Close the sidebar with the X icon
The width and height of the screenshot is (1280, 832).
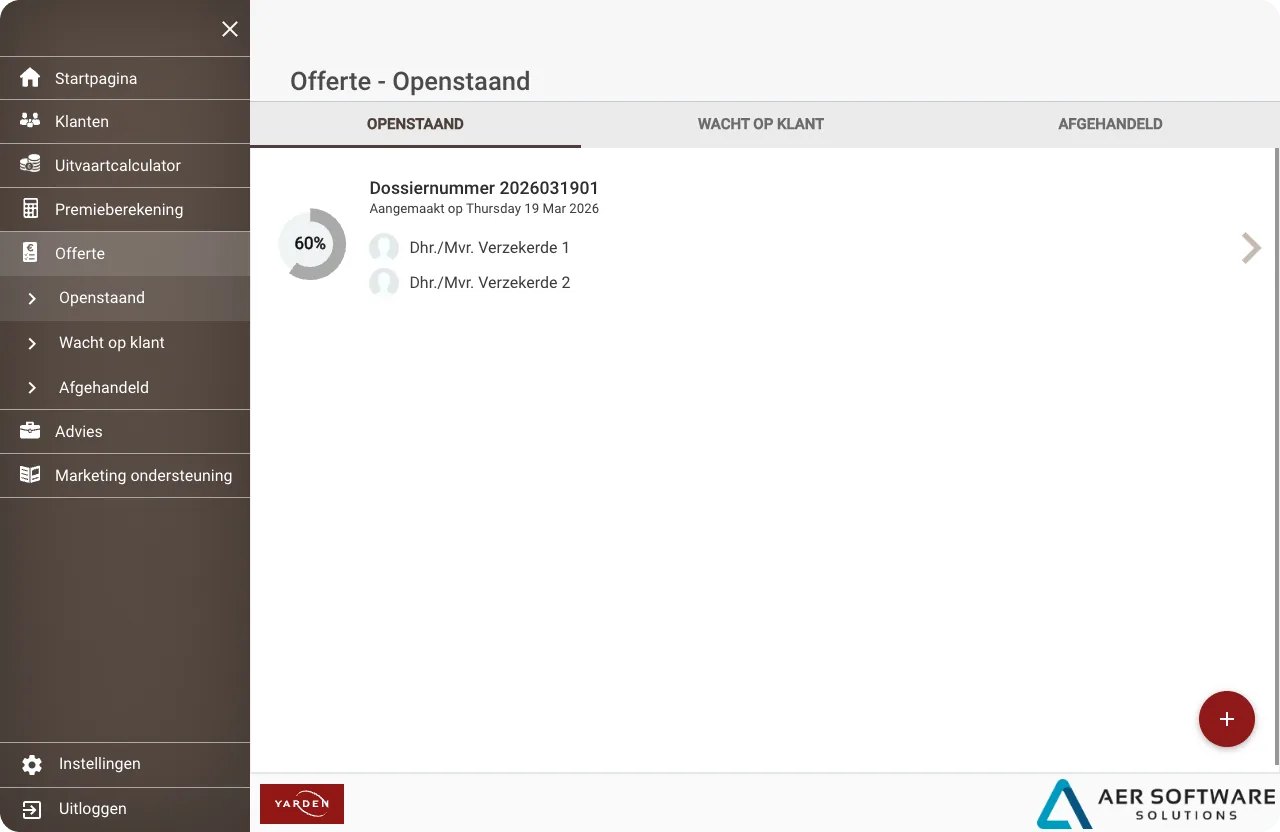pyautogui.click(x=230, y=29)
